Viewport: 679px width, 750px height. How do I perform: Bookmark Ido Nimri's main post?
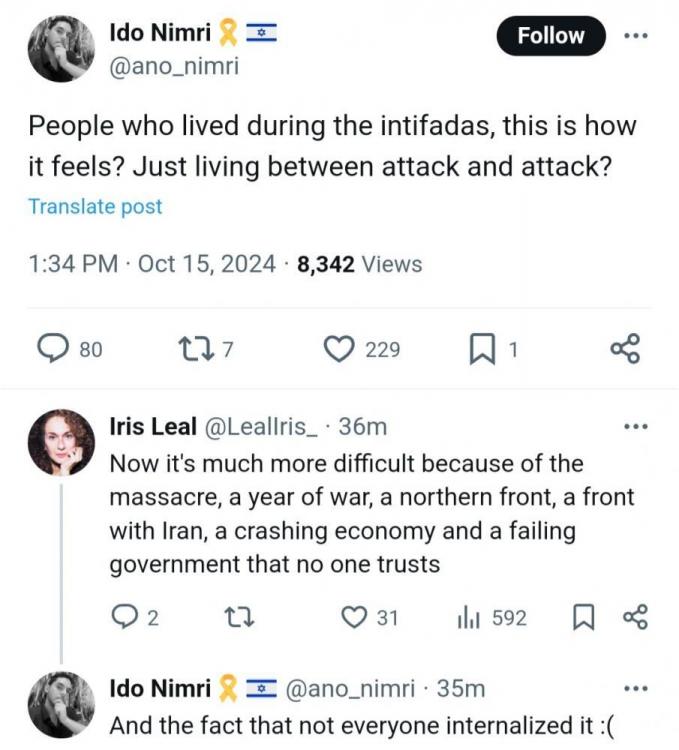click(x=483, y=349)
